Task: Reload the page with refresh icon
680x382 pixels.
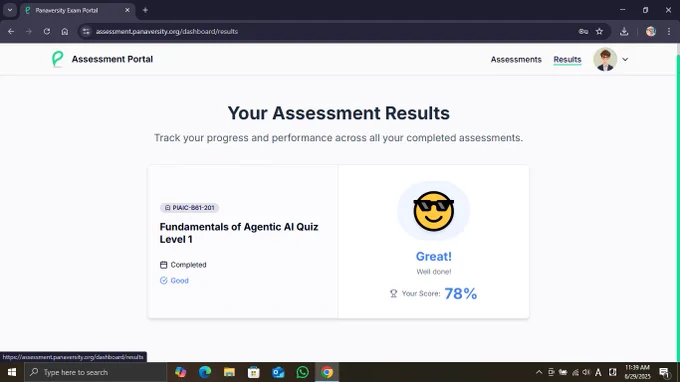Action: (46, 31)
